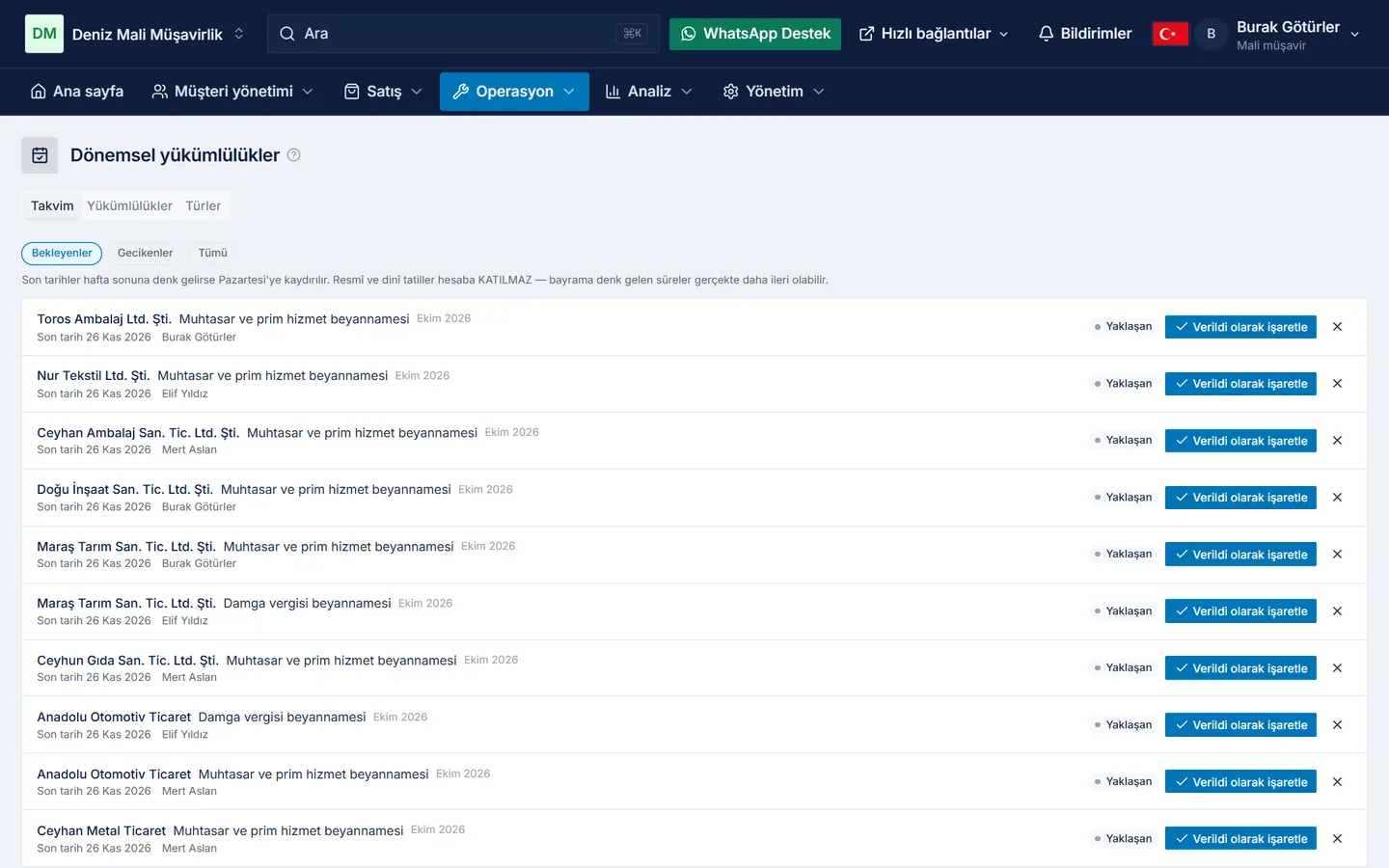Click the Bildirimler bell icon

(1046, 34)
